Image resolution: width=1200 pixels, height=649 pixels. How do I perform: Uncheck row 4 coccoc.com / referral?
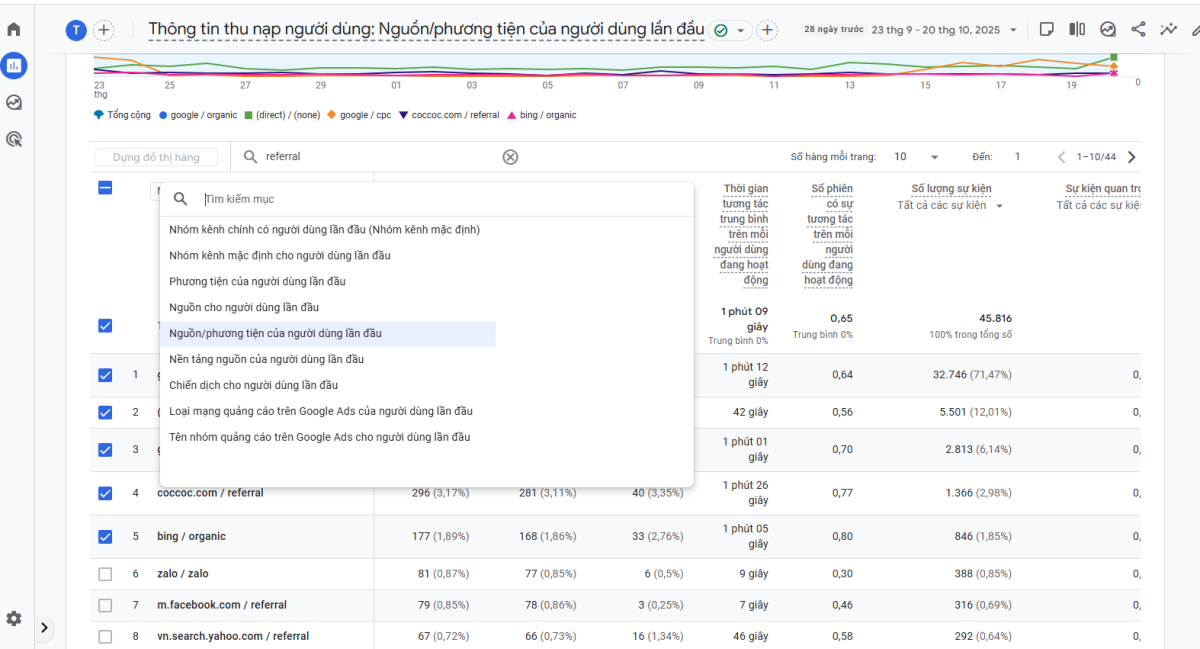105,493
